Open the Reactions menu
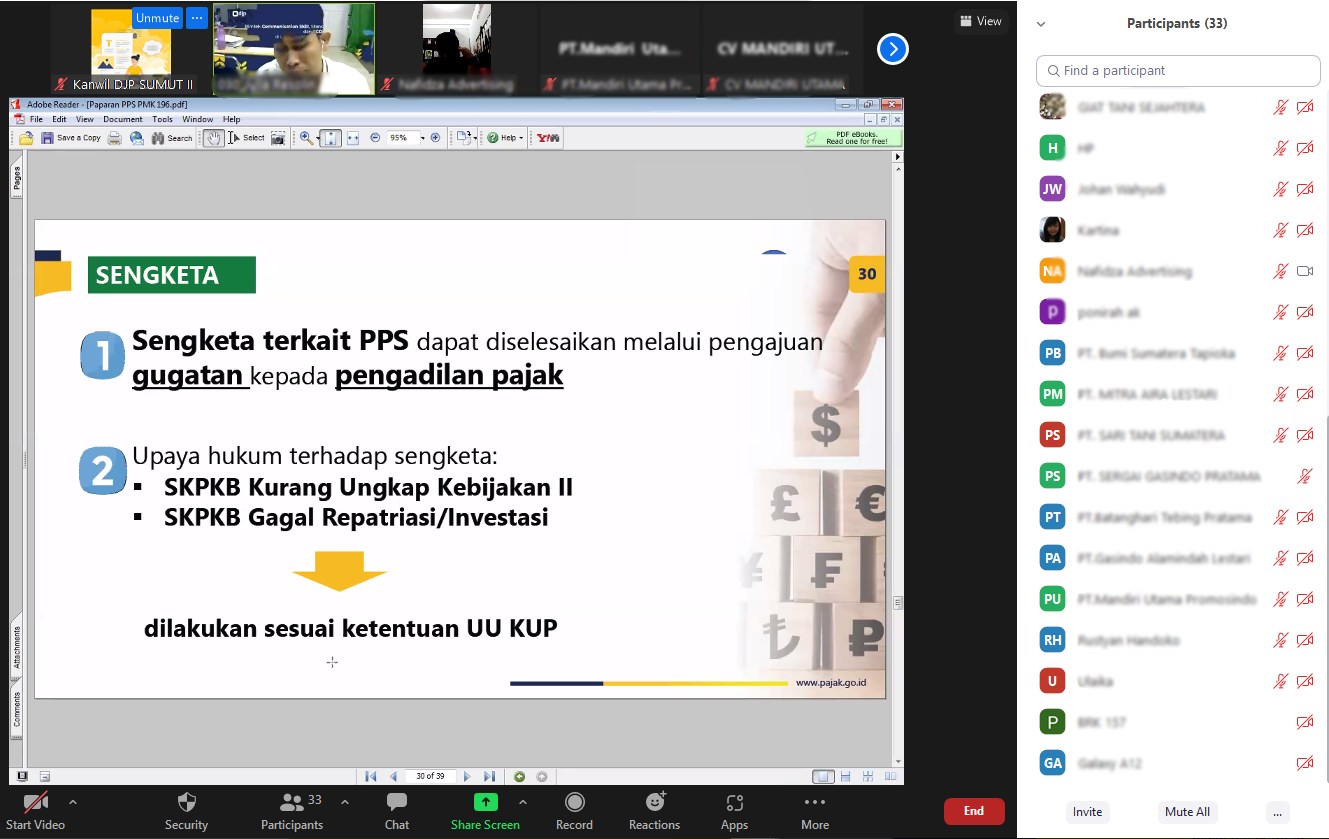Viewport: 1329px width, 839px height. pyautogui.click(x=655, y=802)
